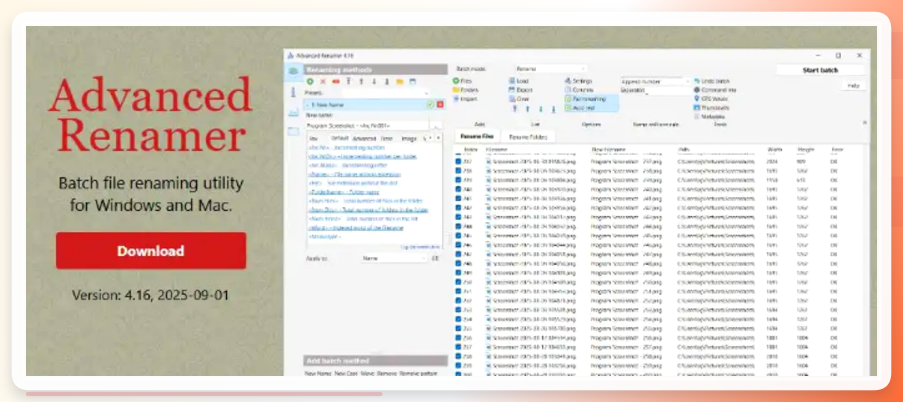Open the Batch mode dropdown
Viewport: 903px width, 402px height.
pos(550,69)
